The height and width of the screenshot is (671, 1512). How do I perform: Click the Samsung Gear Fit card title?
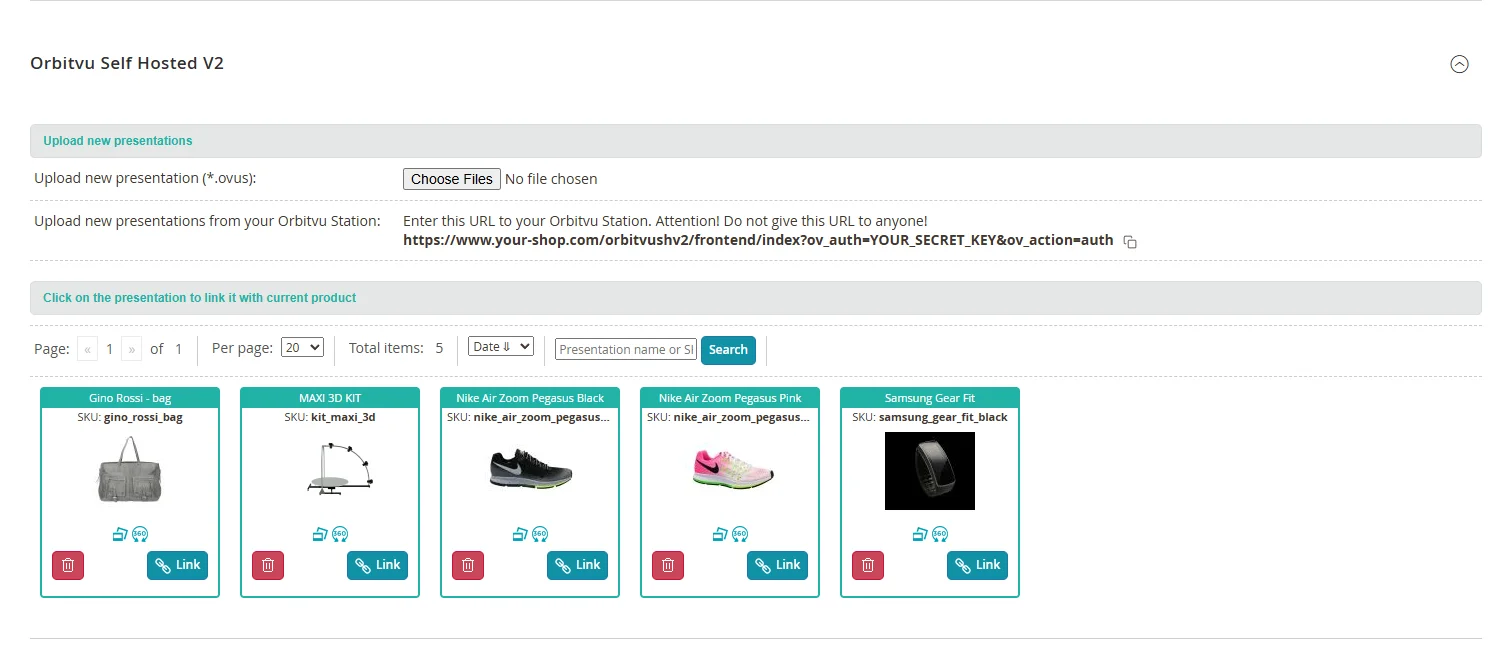click(x=930, y=398)
